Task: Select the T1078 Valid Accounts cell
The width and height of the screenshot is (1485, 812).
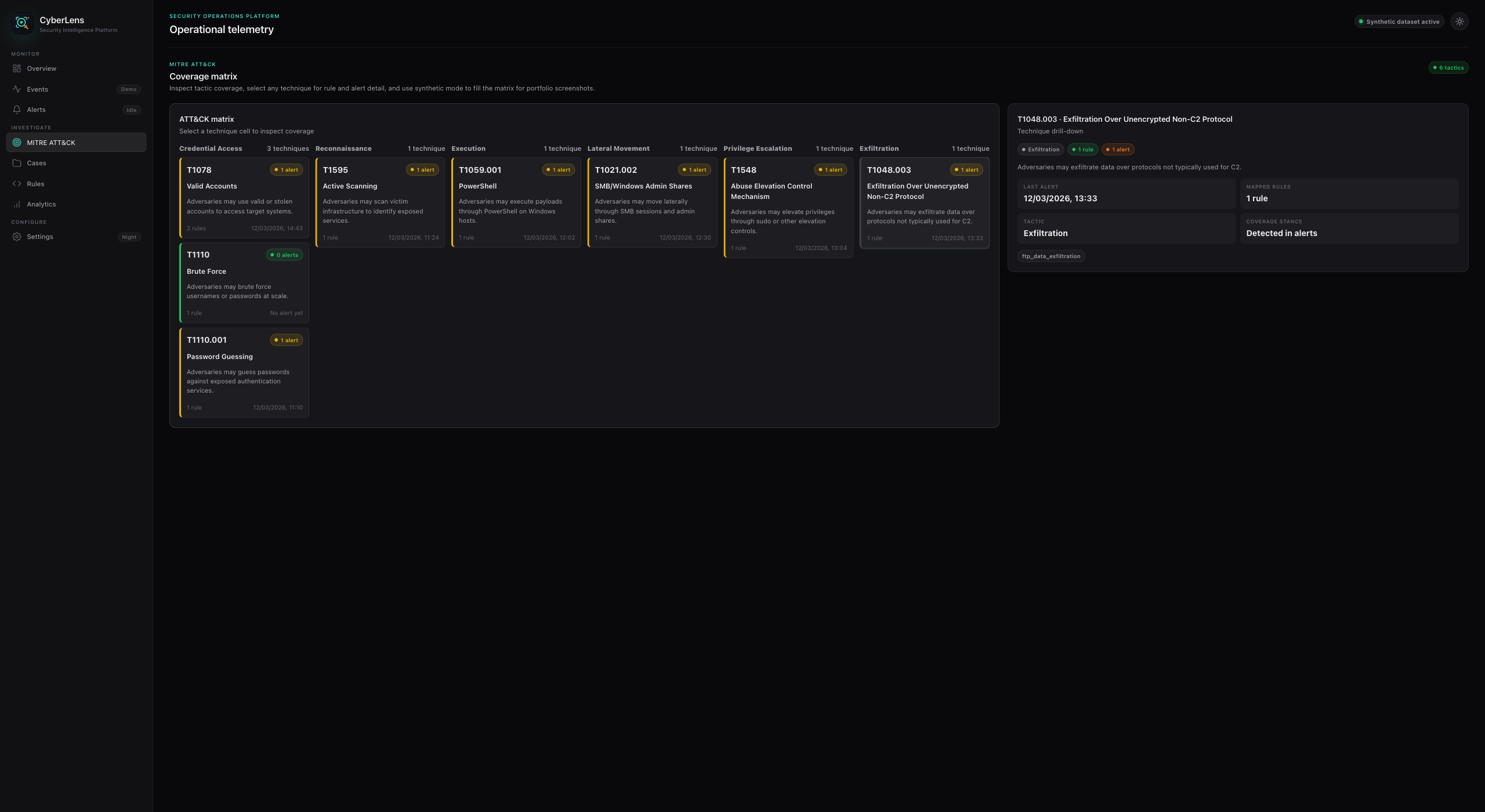Action: (x=244, y=198)
